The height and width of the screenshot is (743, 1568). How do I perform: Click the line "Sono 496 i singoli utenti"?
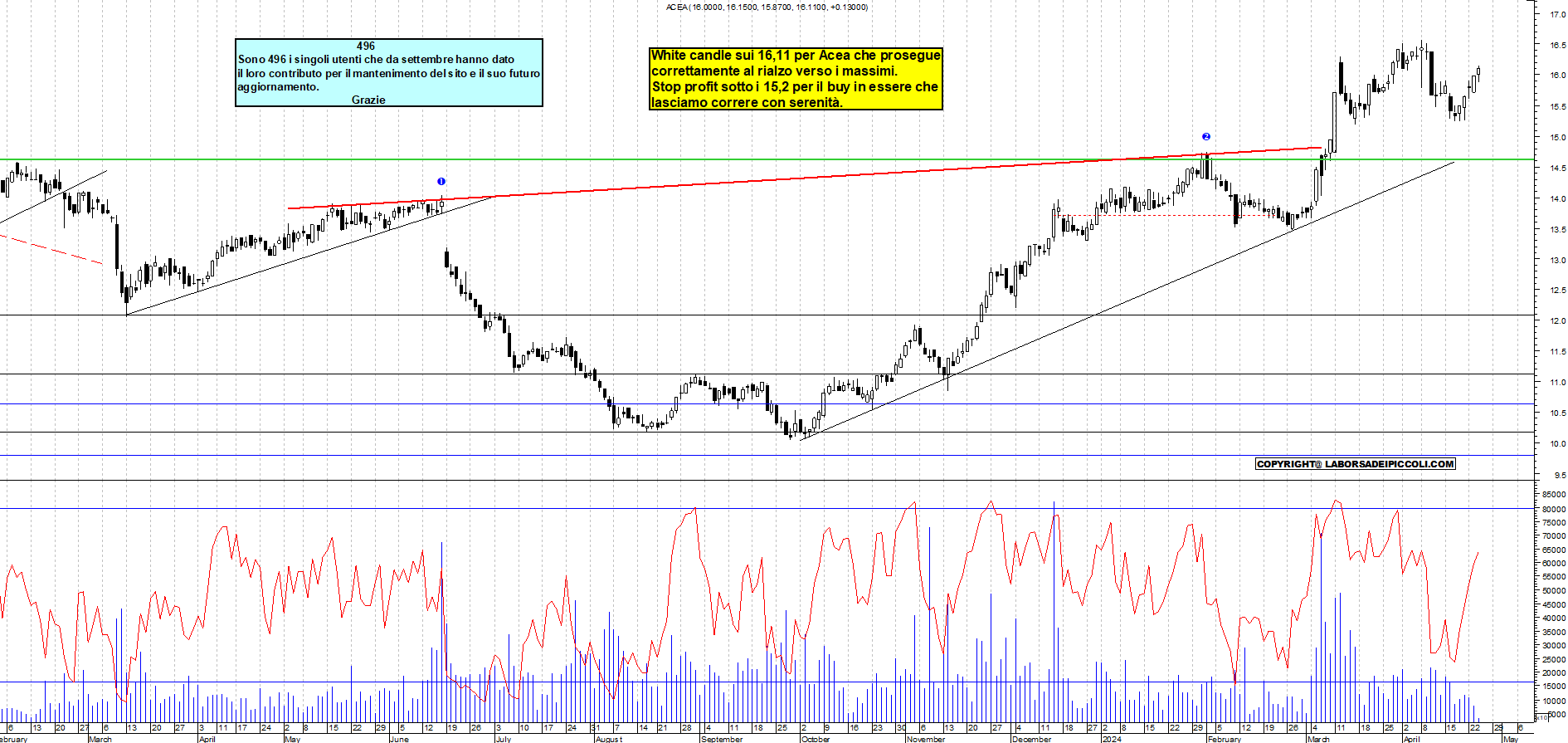(x=376, y=60)
